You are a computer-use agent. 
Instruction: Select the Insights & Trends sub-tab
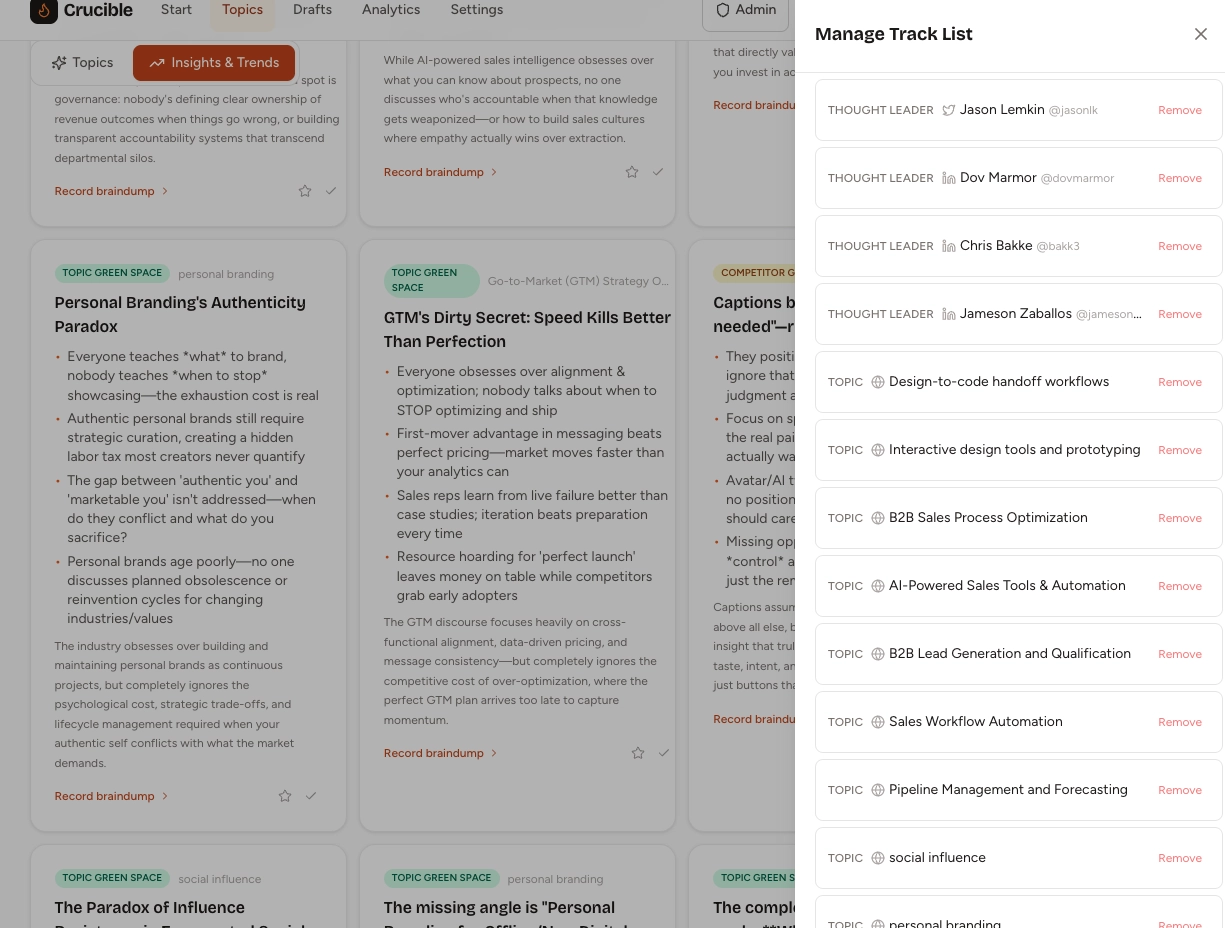tap(214, 63)
